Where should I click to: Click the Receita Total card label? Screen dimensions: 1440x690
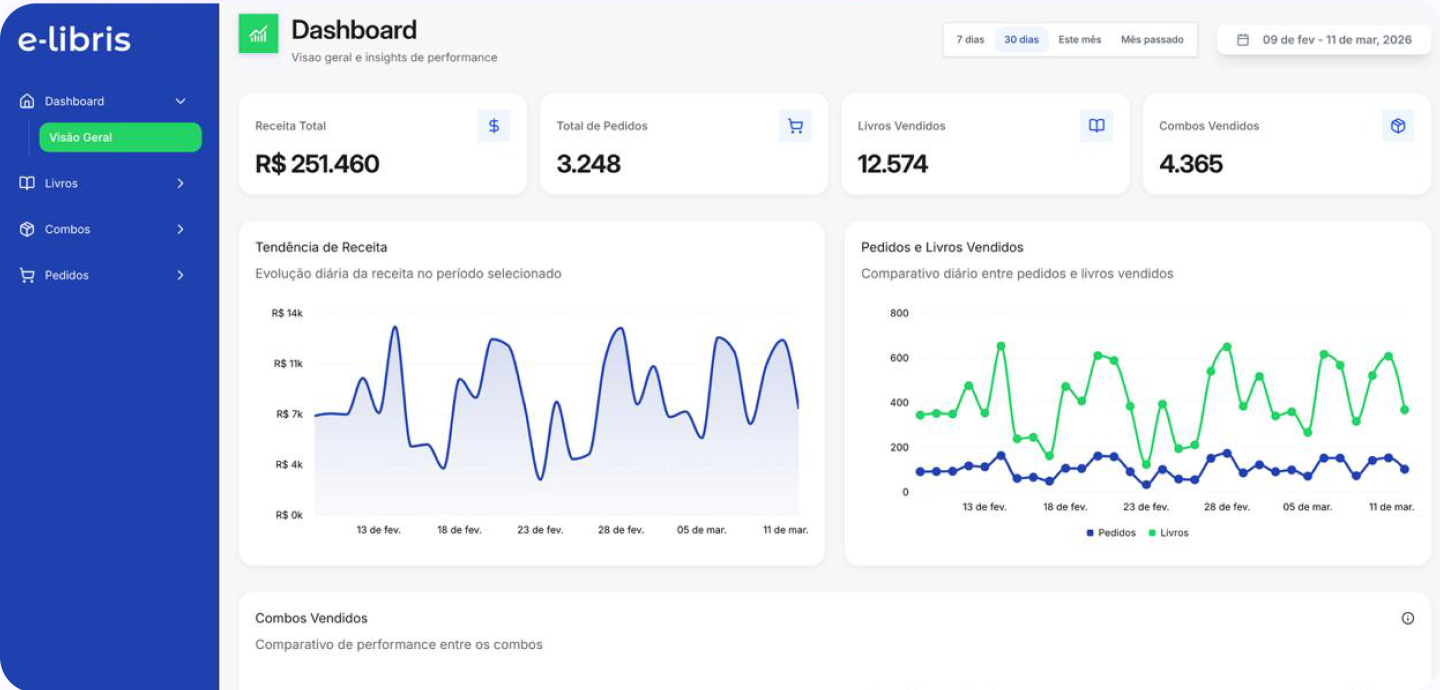click(x=291, y=126)
